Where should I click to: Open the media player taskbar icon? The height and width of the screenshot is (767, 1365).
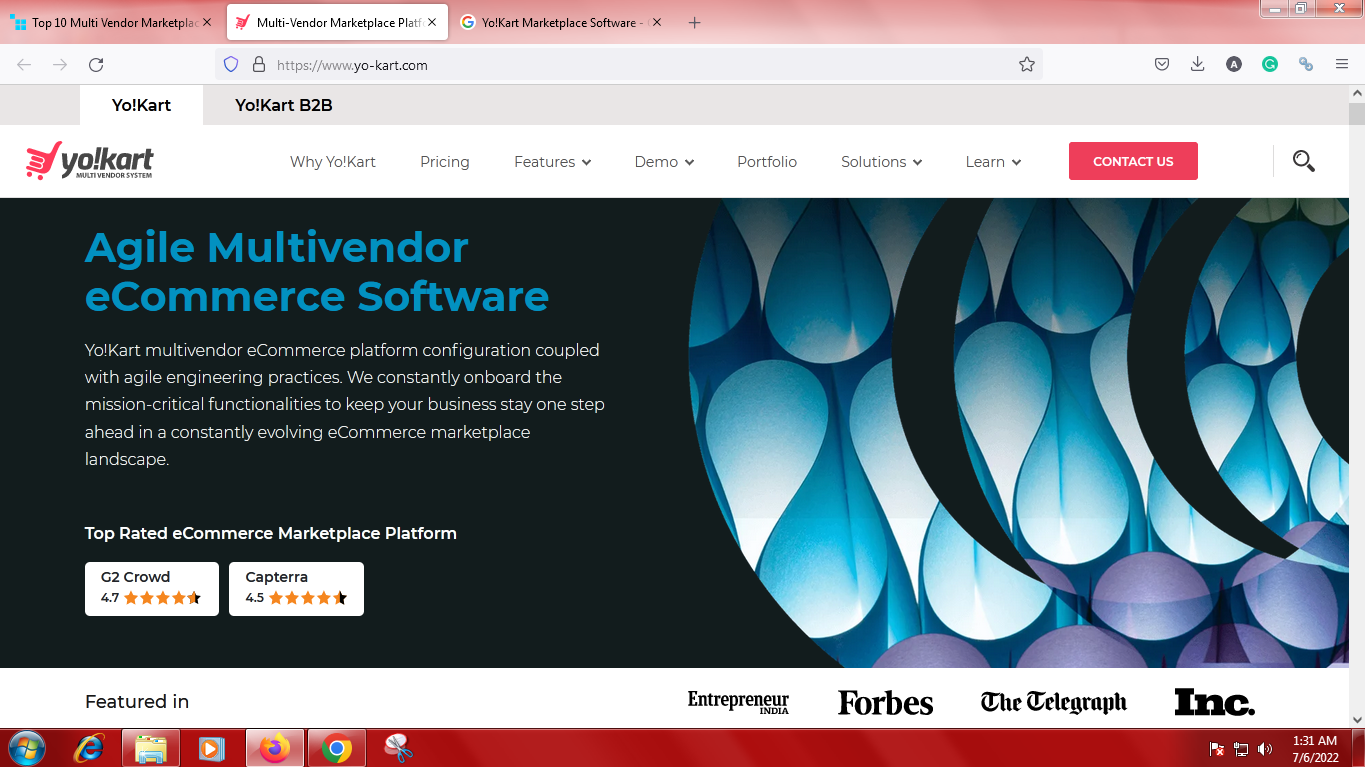211,748
